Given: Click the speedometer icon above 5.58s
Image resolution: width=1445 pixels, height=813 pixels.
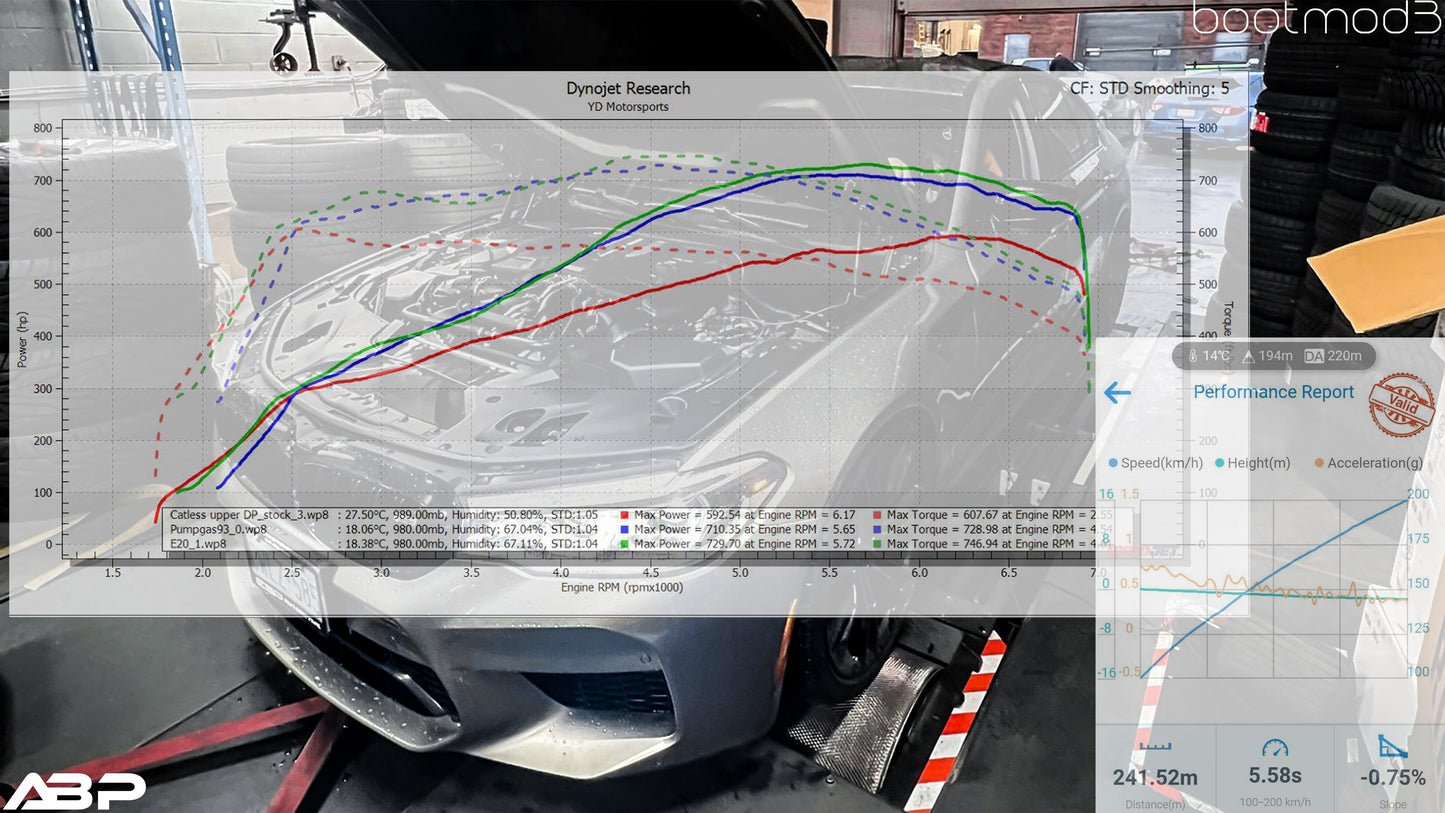Looking at the screenshot, I should coord(1274,748).
